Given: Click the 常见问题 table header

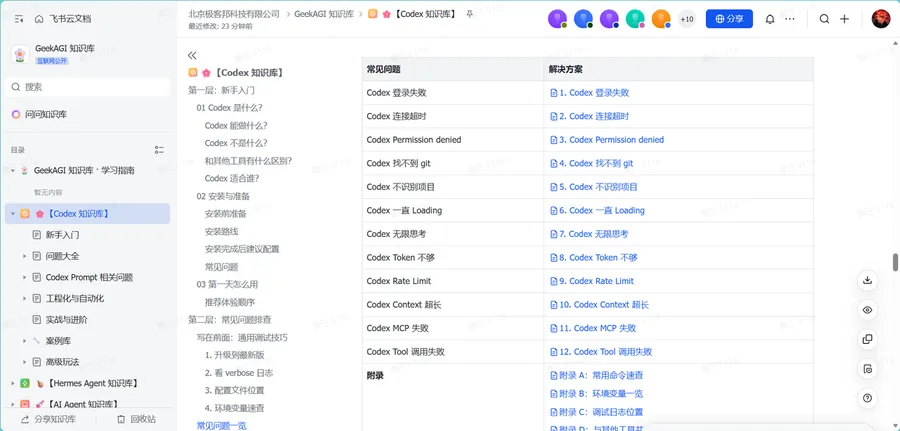Looking at the screenshot, I should tap(453, 69).
